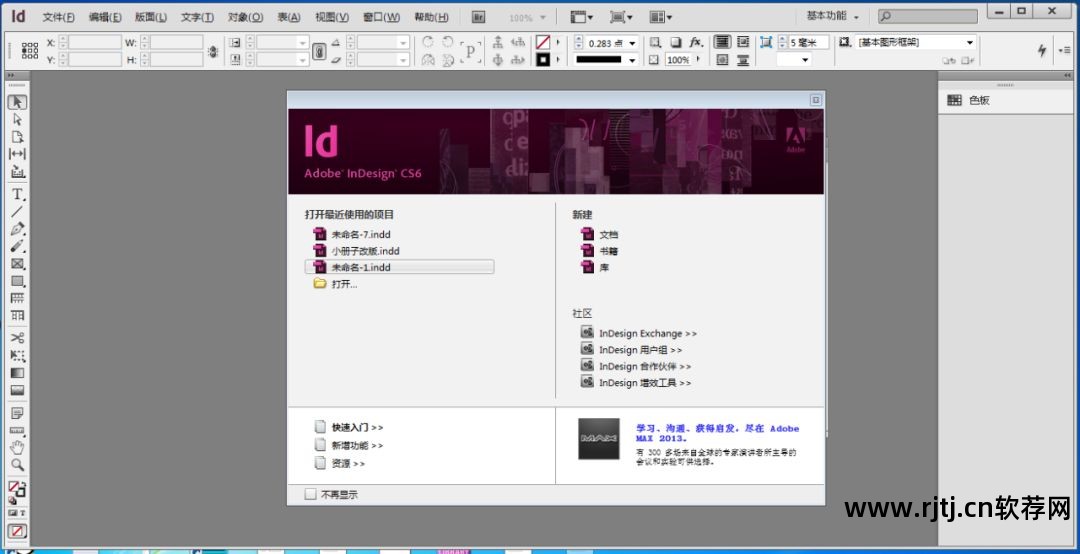Activate the Zoom magnifier tool

click(17, 465)
